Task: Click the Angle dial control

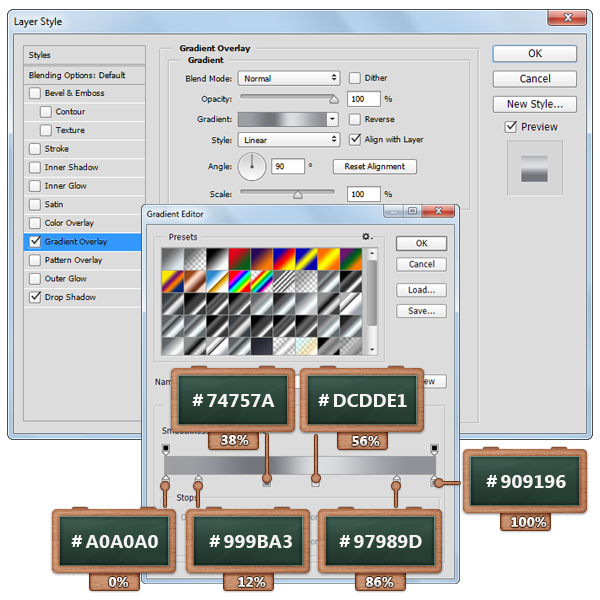Action: pos(254,166)
